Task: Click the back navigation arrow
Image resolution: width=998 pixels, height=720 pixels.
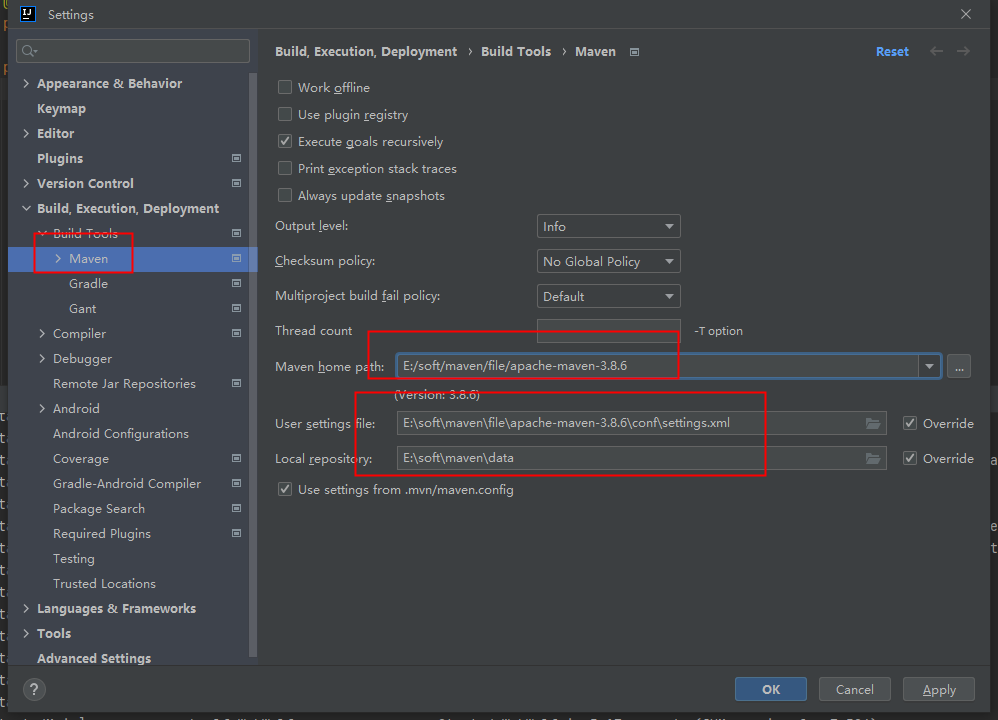Action: pyautogui.click(x=936, y=51)
